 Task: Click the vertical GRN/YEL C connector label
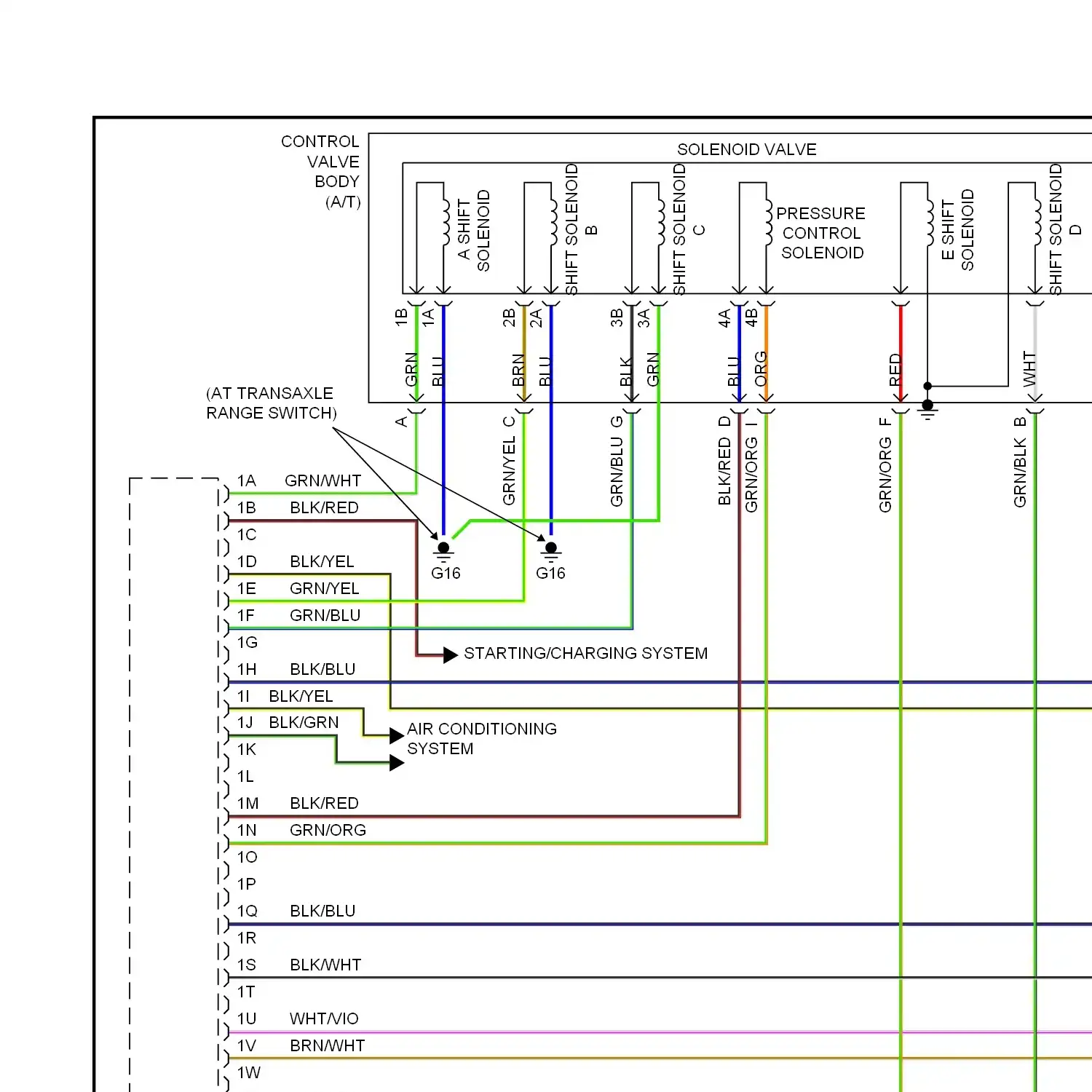coord(509,461)
